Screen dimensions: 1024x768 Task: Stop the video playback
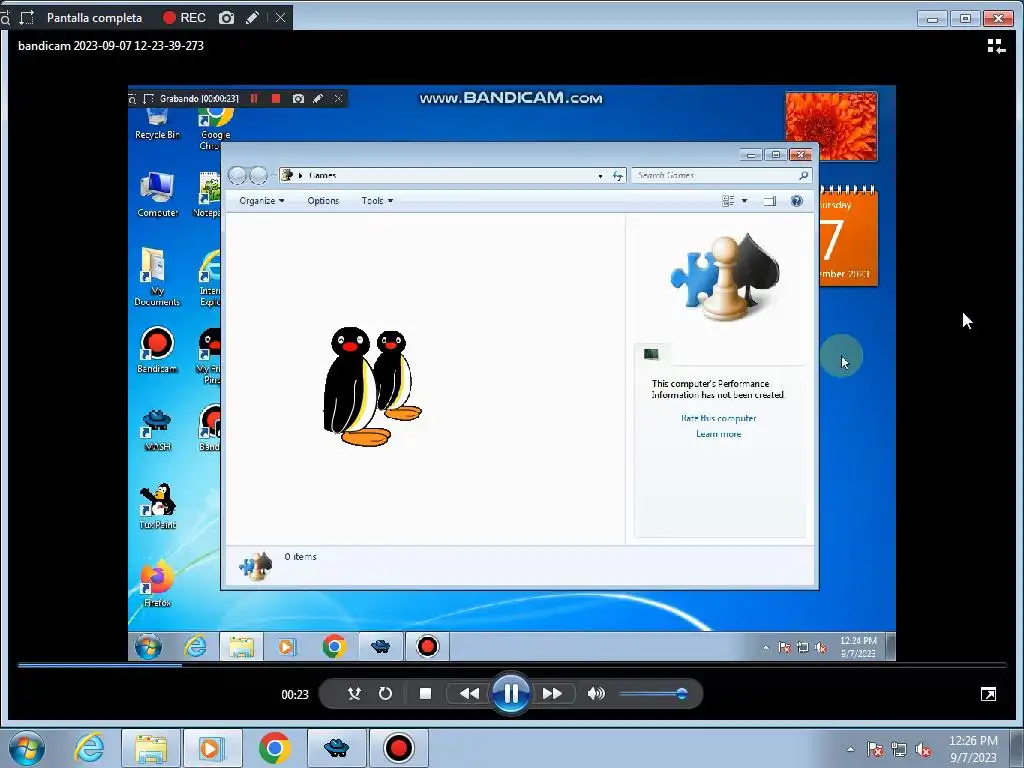click(425, 694)
